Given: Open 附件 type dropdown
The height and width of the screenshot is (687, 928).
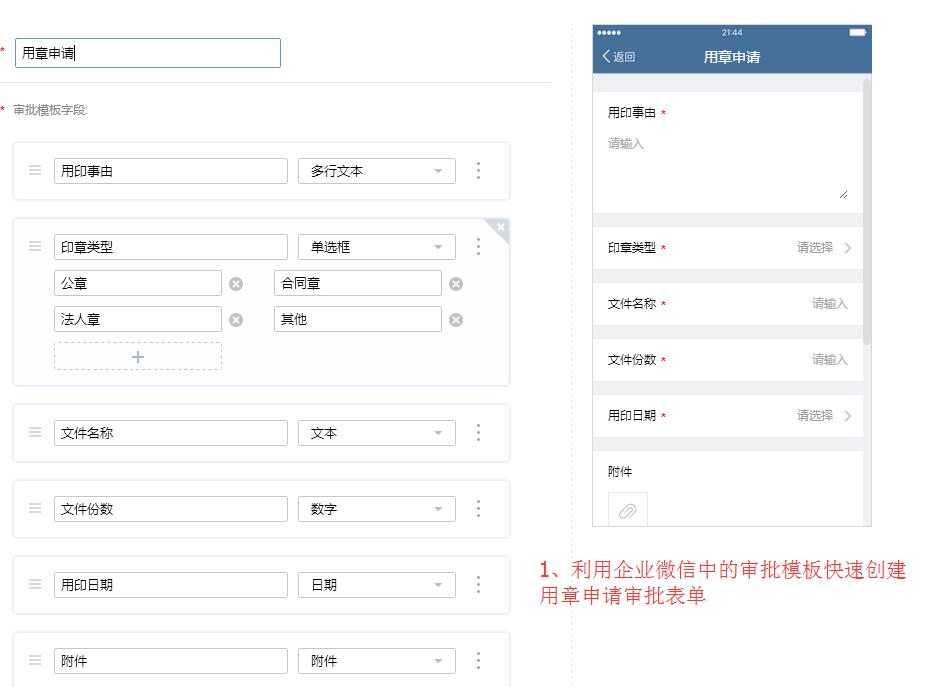Looking at the screenshot, I should tap(376, 661).
